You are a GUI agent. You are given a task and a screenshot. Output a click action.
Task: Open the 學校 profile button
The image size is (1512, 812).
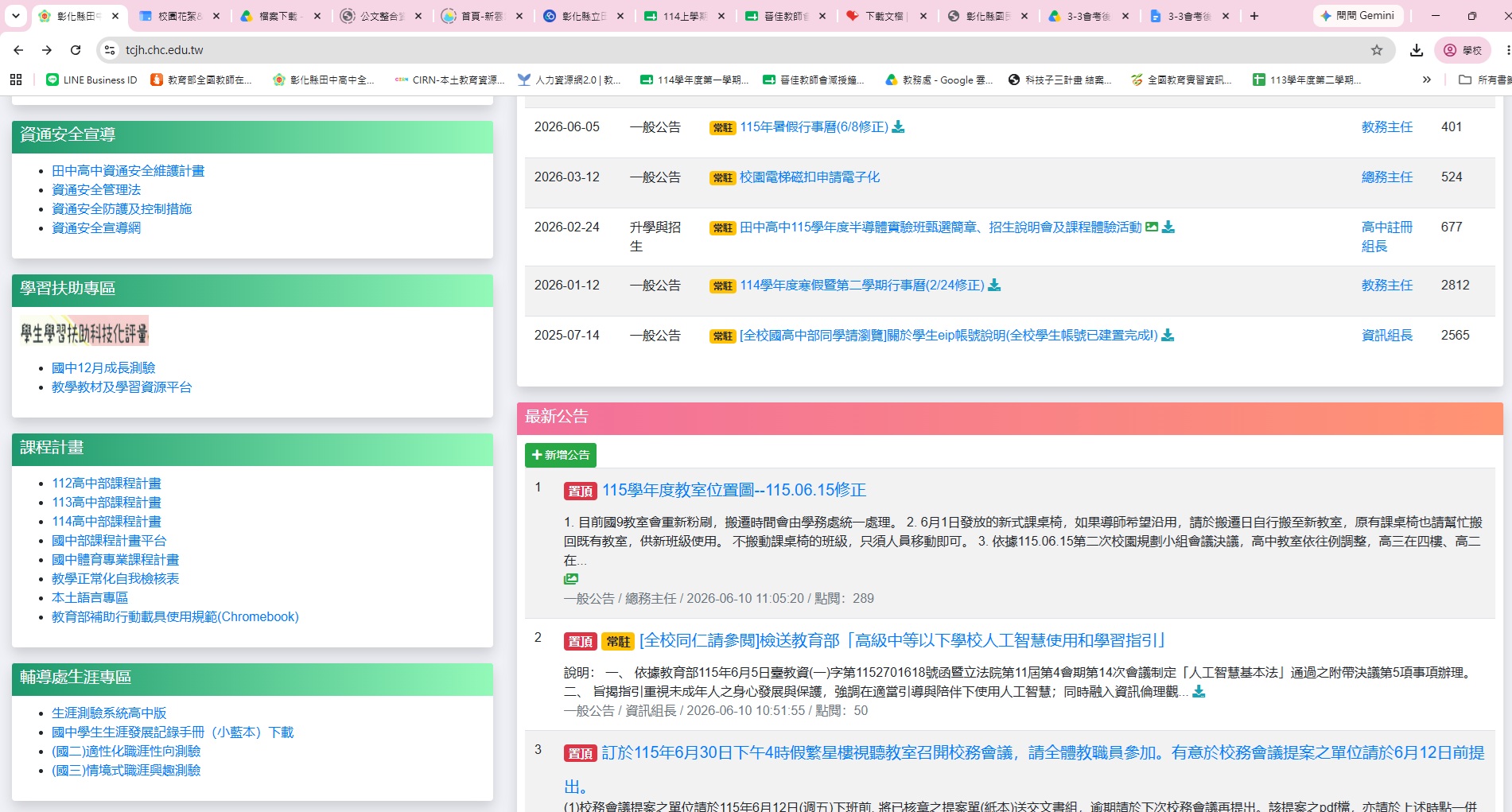(1463, 50)
